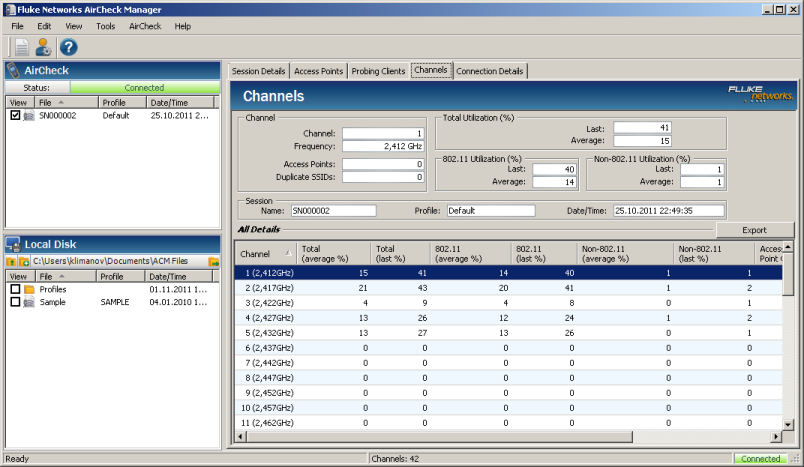
Task: Click the Export button
Action: pyautogui.click(x=754, y=230)
